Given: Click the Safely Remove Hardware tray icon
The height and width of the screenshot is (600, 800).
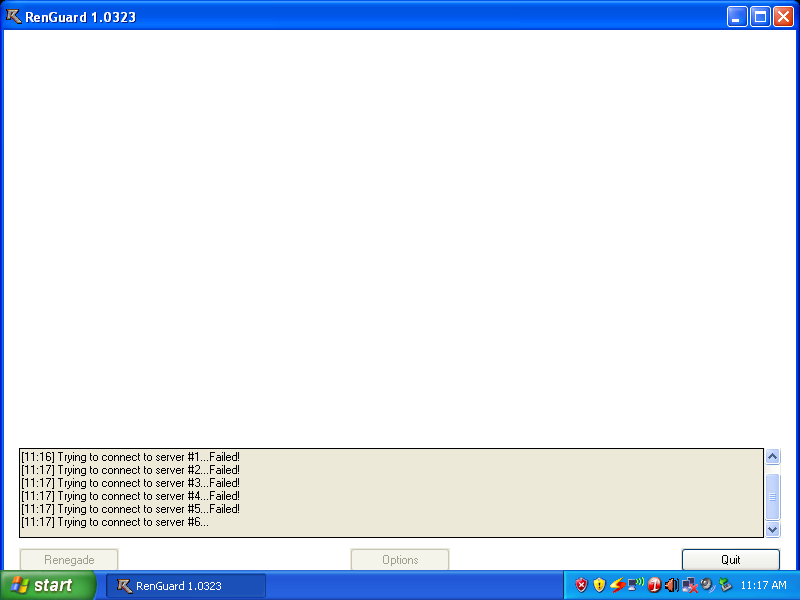Looking at the screenshot, I should click(x=725, y=585).
